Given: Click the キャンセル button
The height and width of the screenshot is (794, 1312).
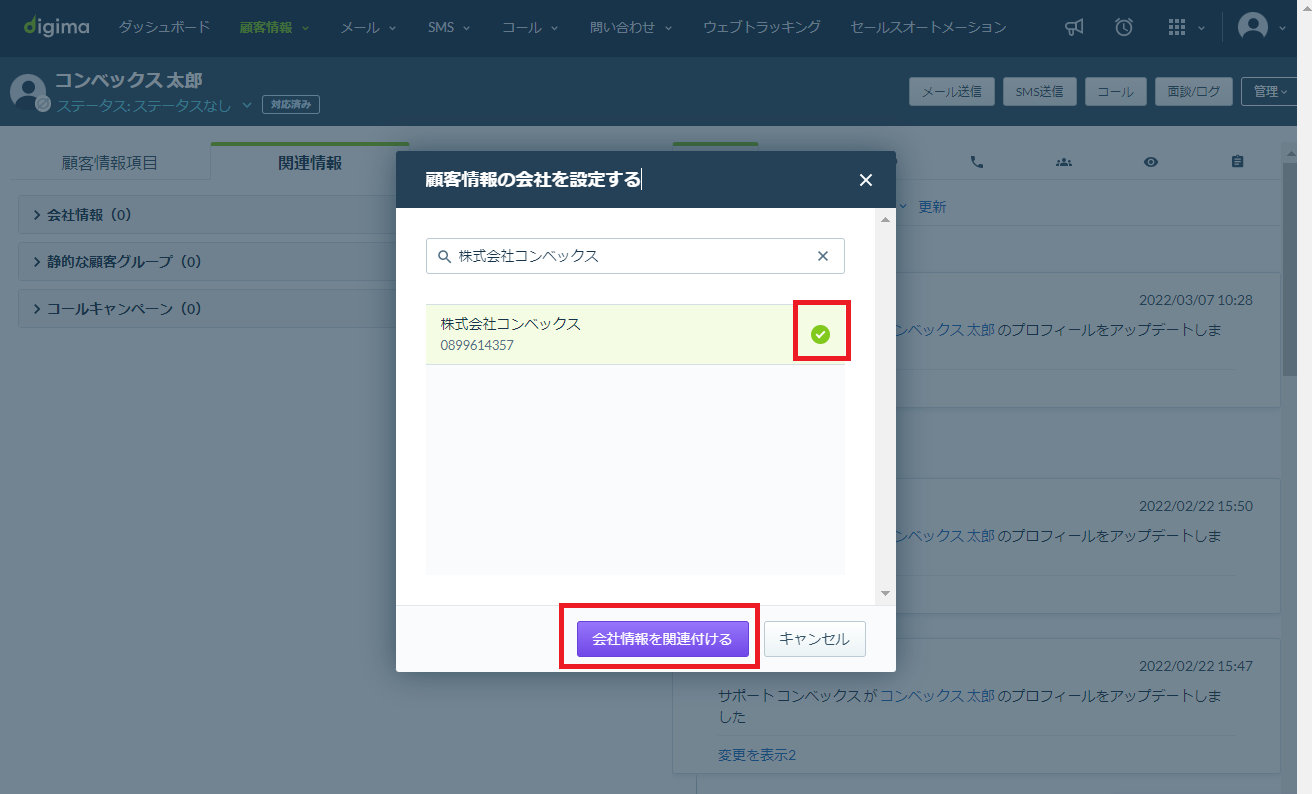Looking at the screenshot, I should click(x=814, y=639).
